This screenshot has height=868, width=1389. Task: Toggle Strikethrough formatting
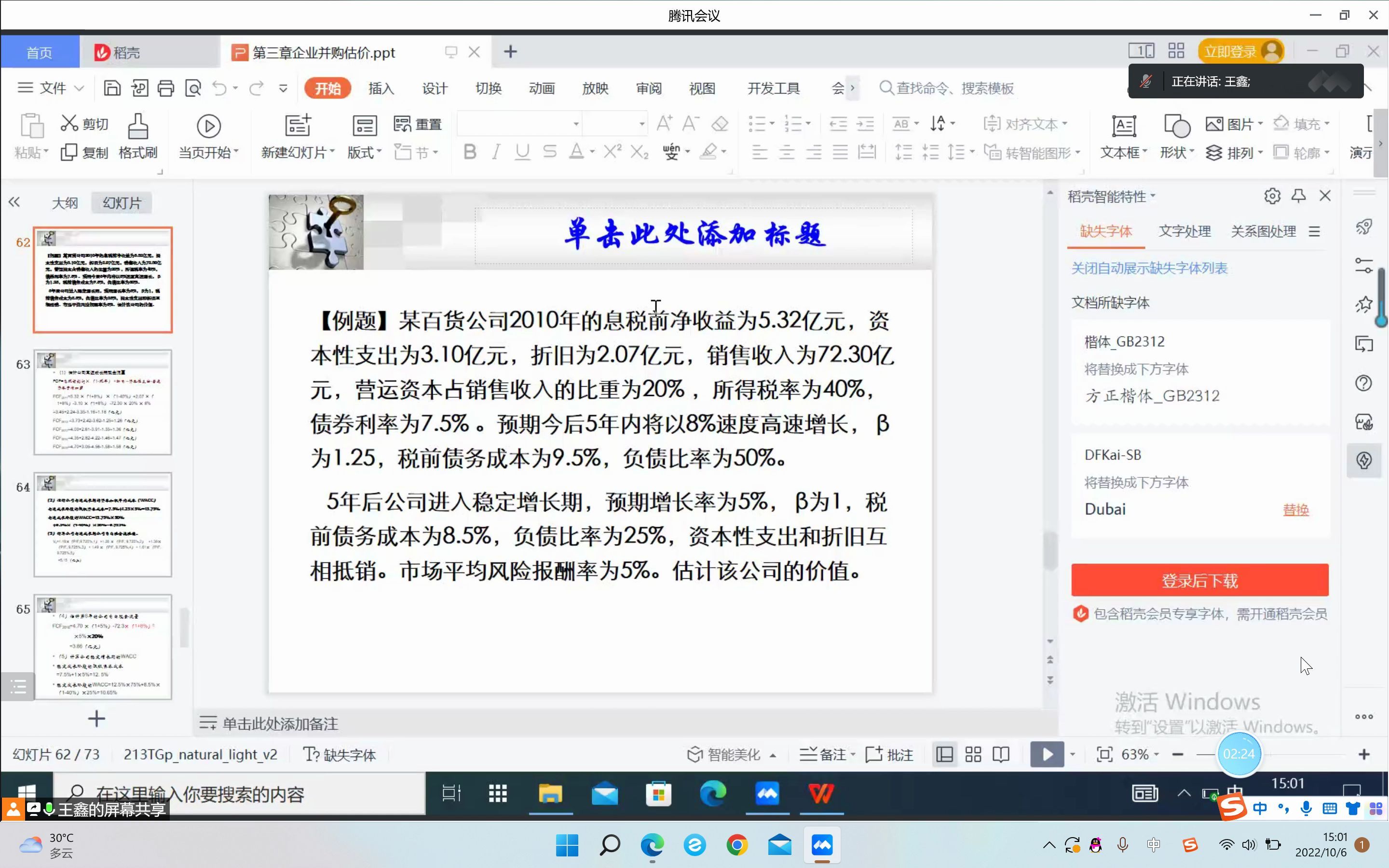pos(549,152)
